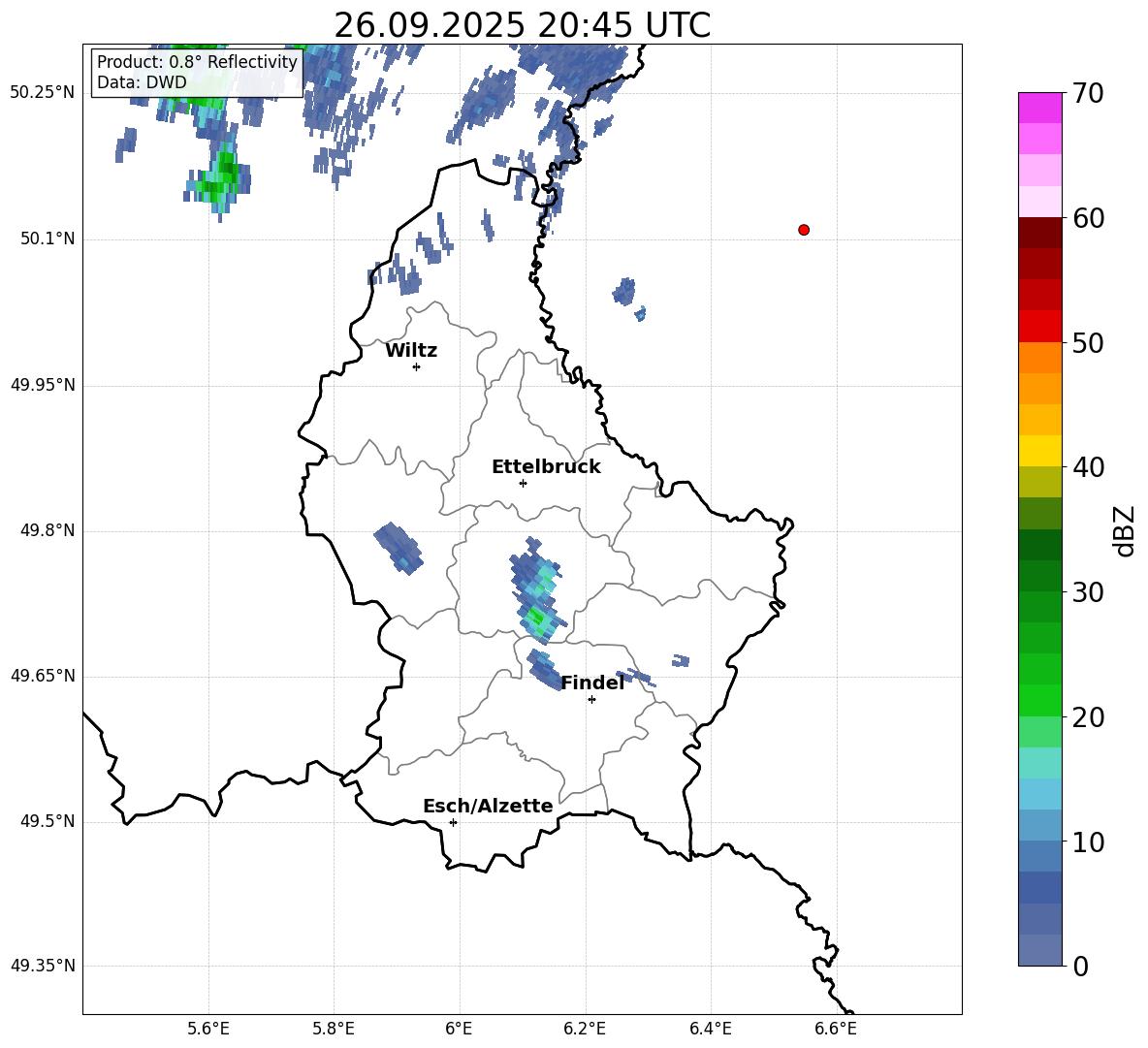Click the 49.65°N latitude label
Viewport: 1148px width, 1048px height.
43,676
